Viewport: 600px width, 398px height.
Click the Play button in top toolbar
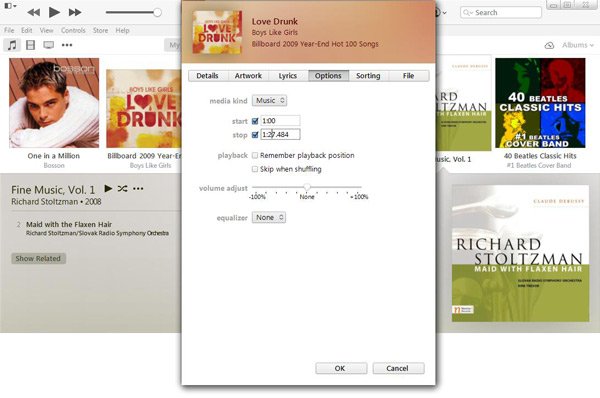[x=54, y=12]
